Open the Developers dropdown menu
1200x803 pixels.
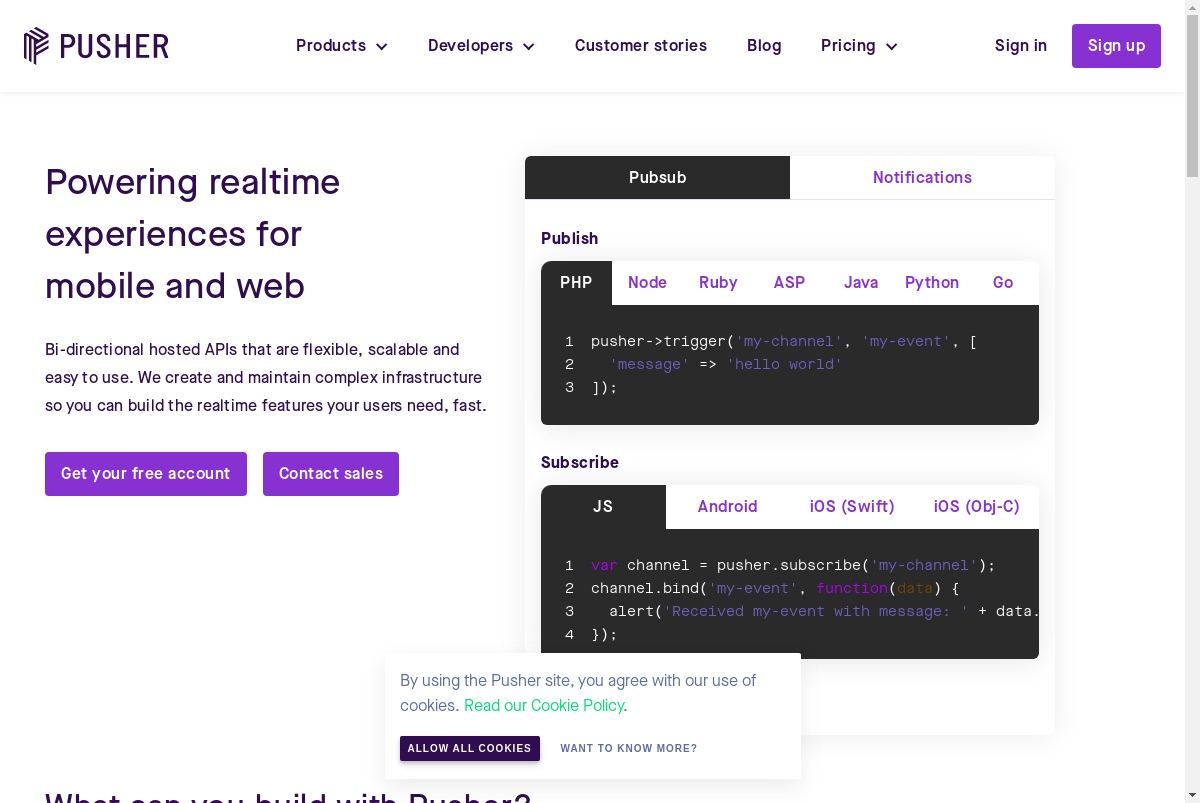point(481,46)
